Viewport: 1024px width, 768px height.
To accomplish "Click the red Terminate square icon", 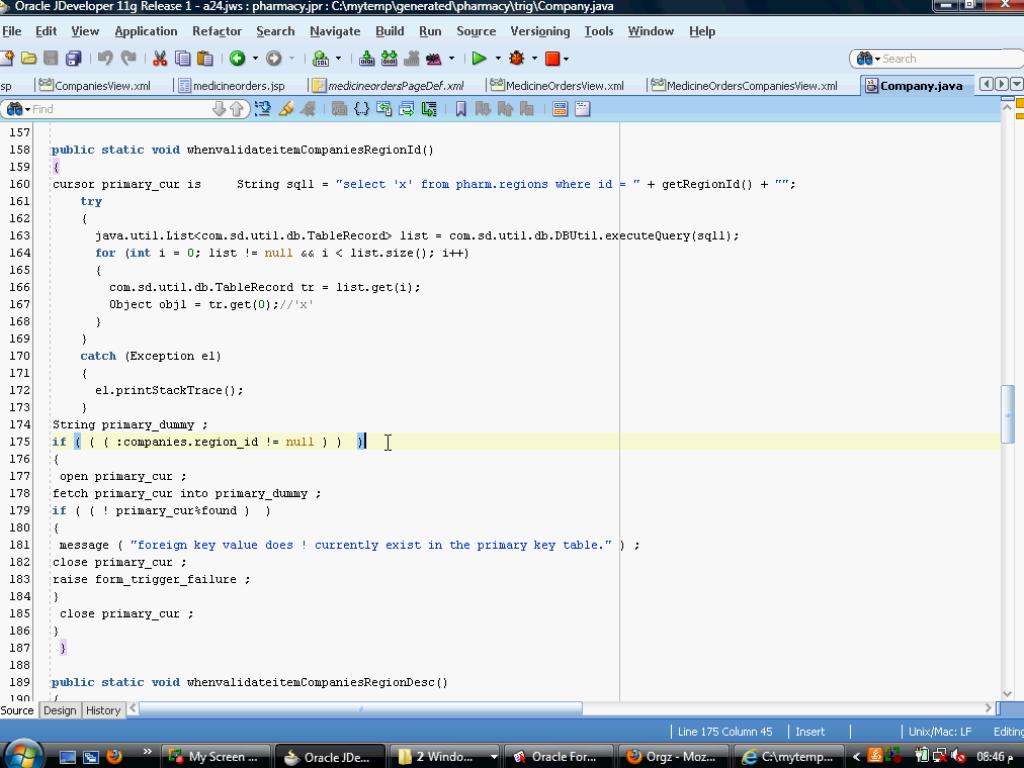I will pyautogui.click(x=551, y=59).
